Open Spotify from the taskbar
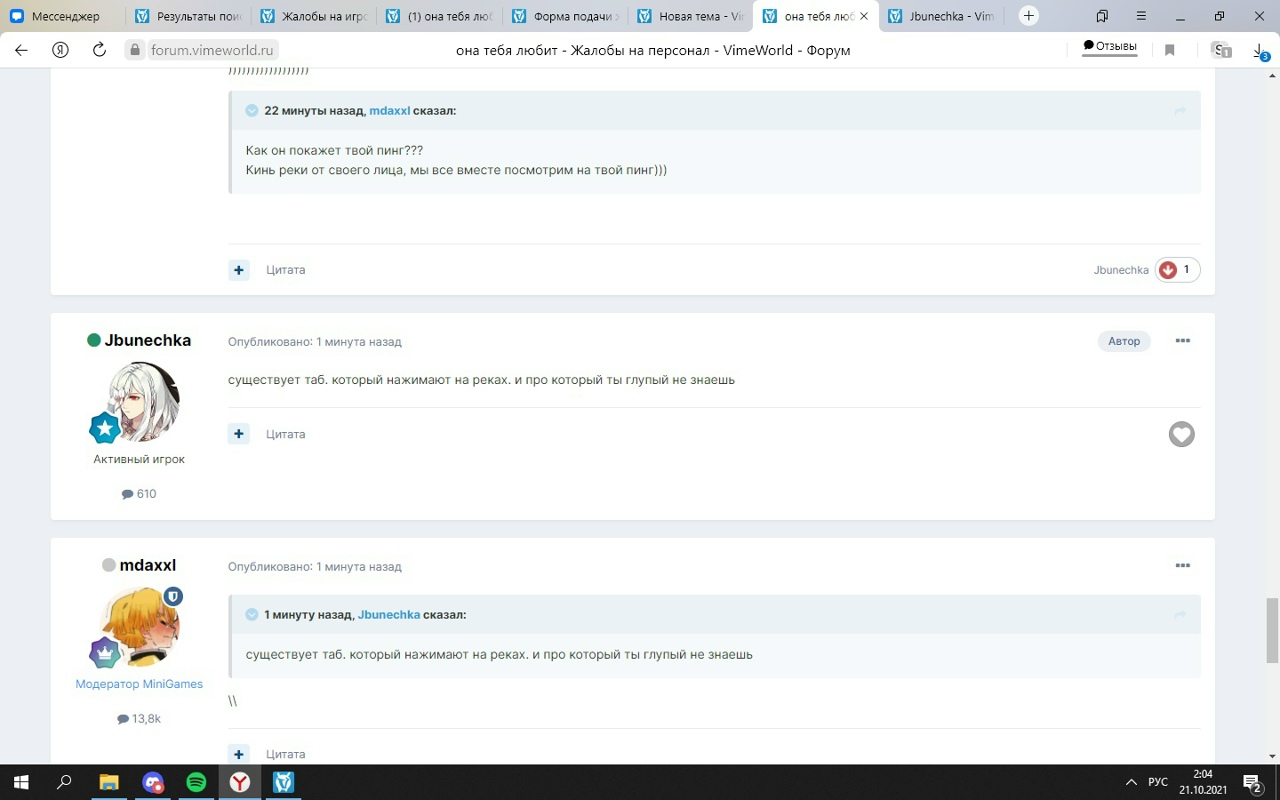The height and width of the screenshot is (800, 1280). [196, 782]
